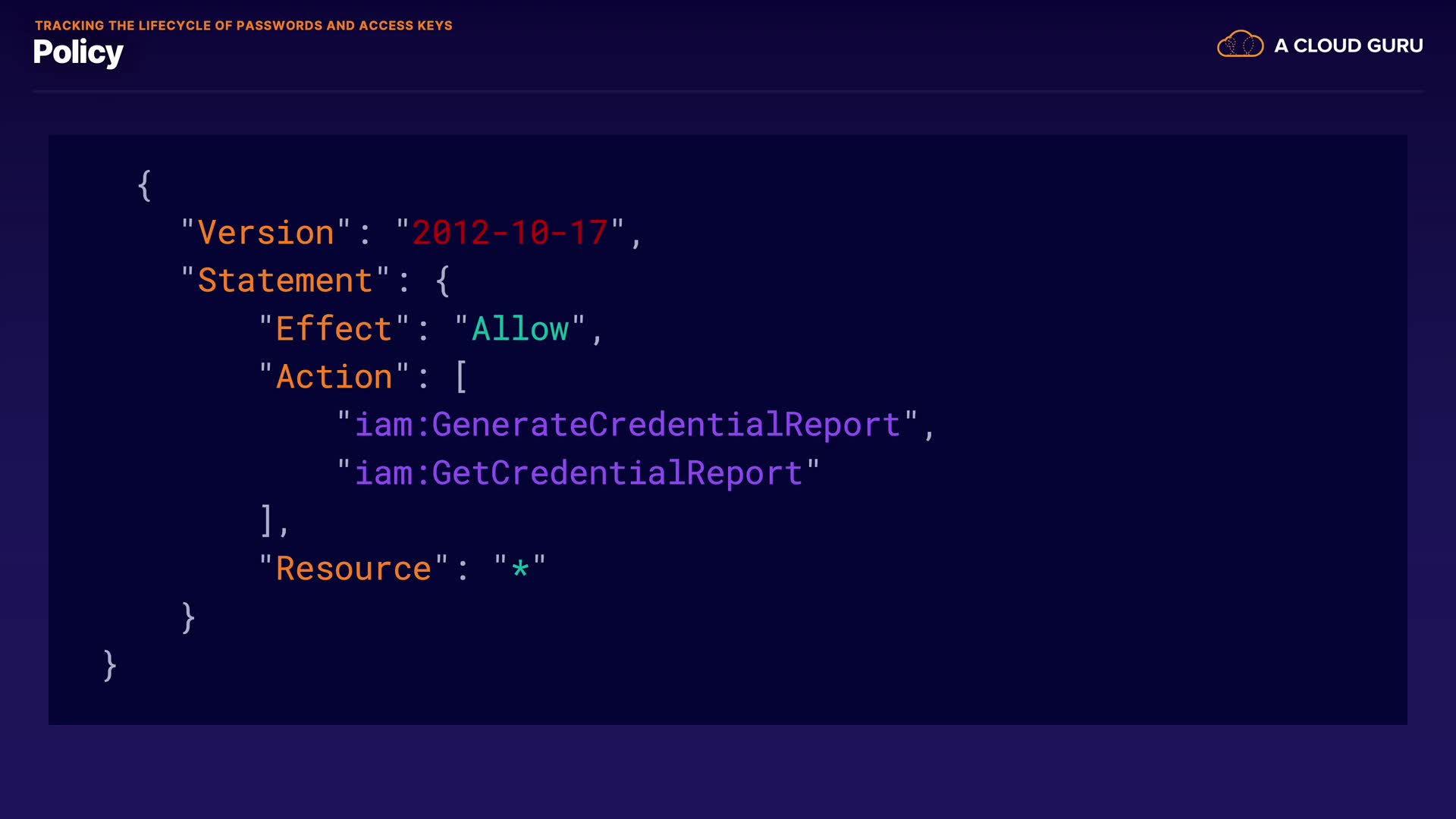Click the iam:GetCredentialReport action string
Screen dimensions: 1456x819
[579, 473]
